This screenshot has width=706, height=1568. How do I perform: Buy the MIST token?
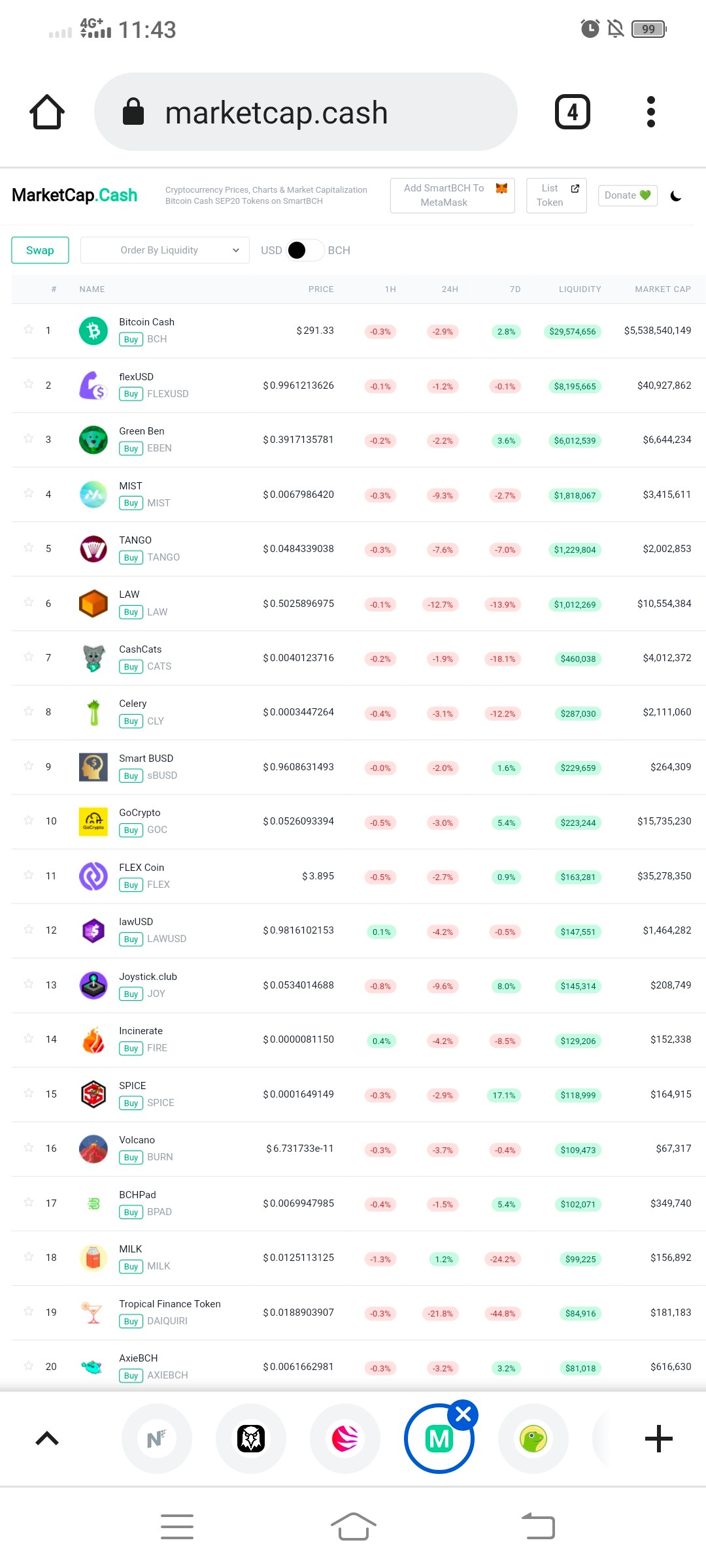[x=131, y=503]
